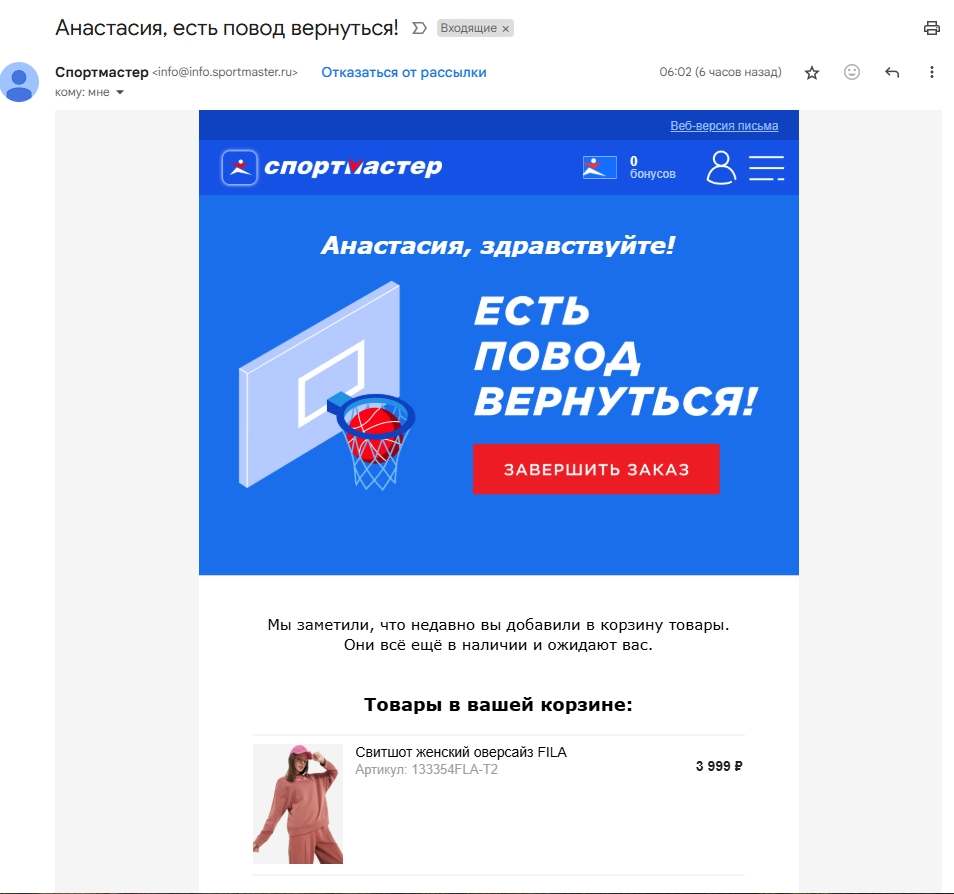Expand recipient details arrow next to 'кому: мне'
This screenshot has width=954, height=894.
[120, 93]
